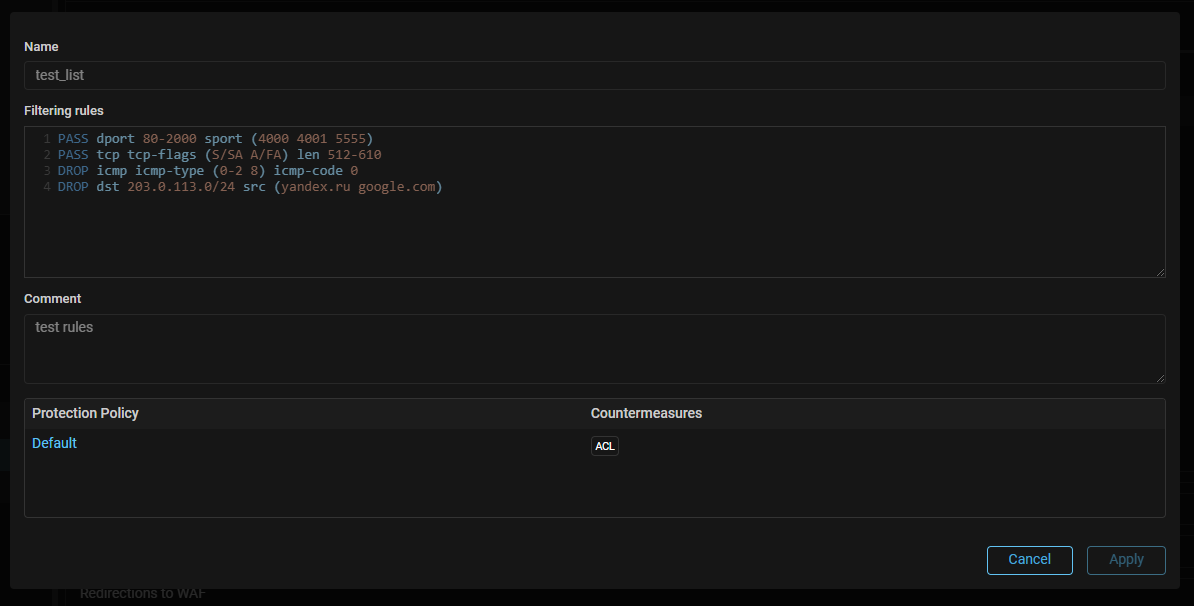Click the DROP dst 203.0.113.0/24 rule line
Image resolution: width=1194 pixels, height=606 pixels.
point(250,187)
